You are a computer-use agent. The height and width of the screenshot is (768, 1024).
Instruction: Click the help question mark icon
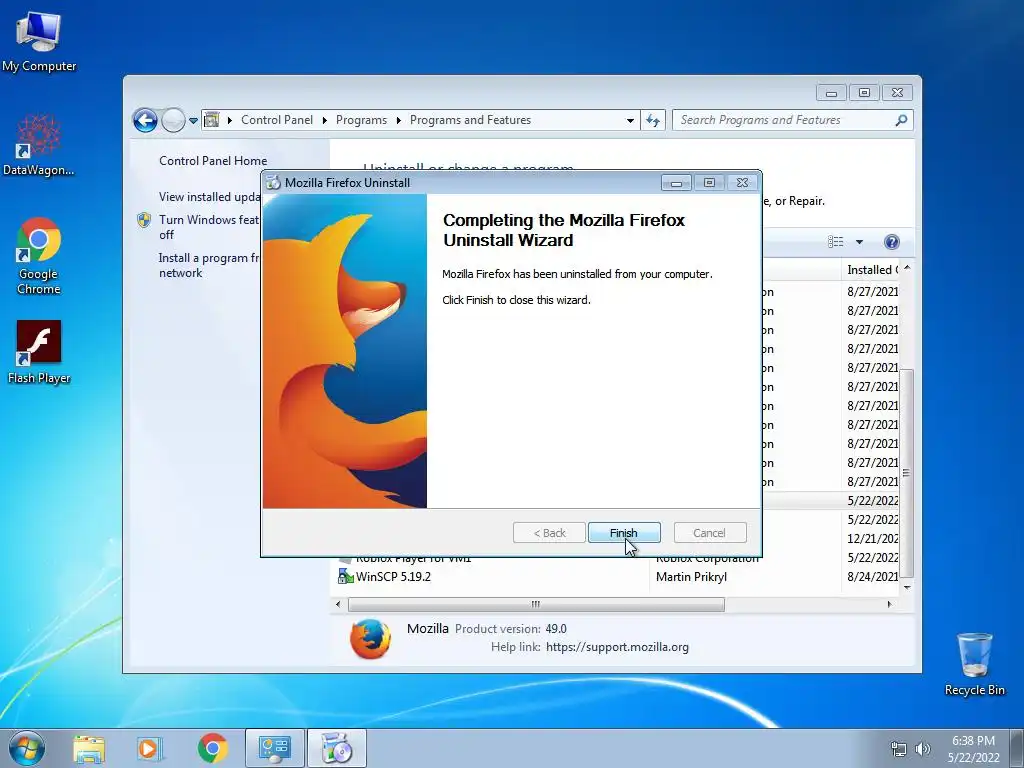click(x=891, y=242)
